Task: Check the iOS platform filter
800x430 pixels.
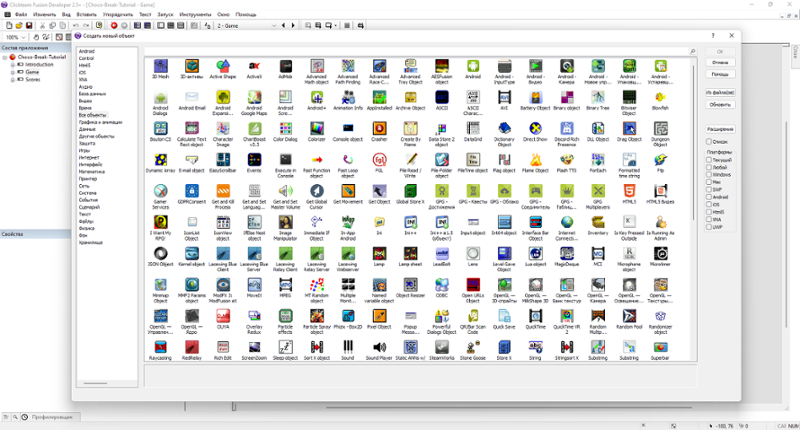Action: click(709, 204)
